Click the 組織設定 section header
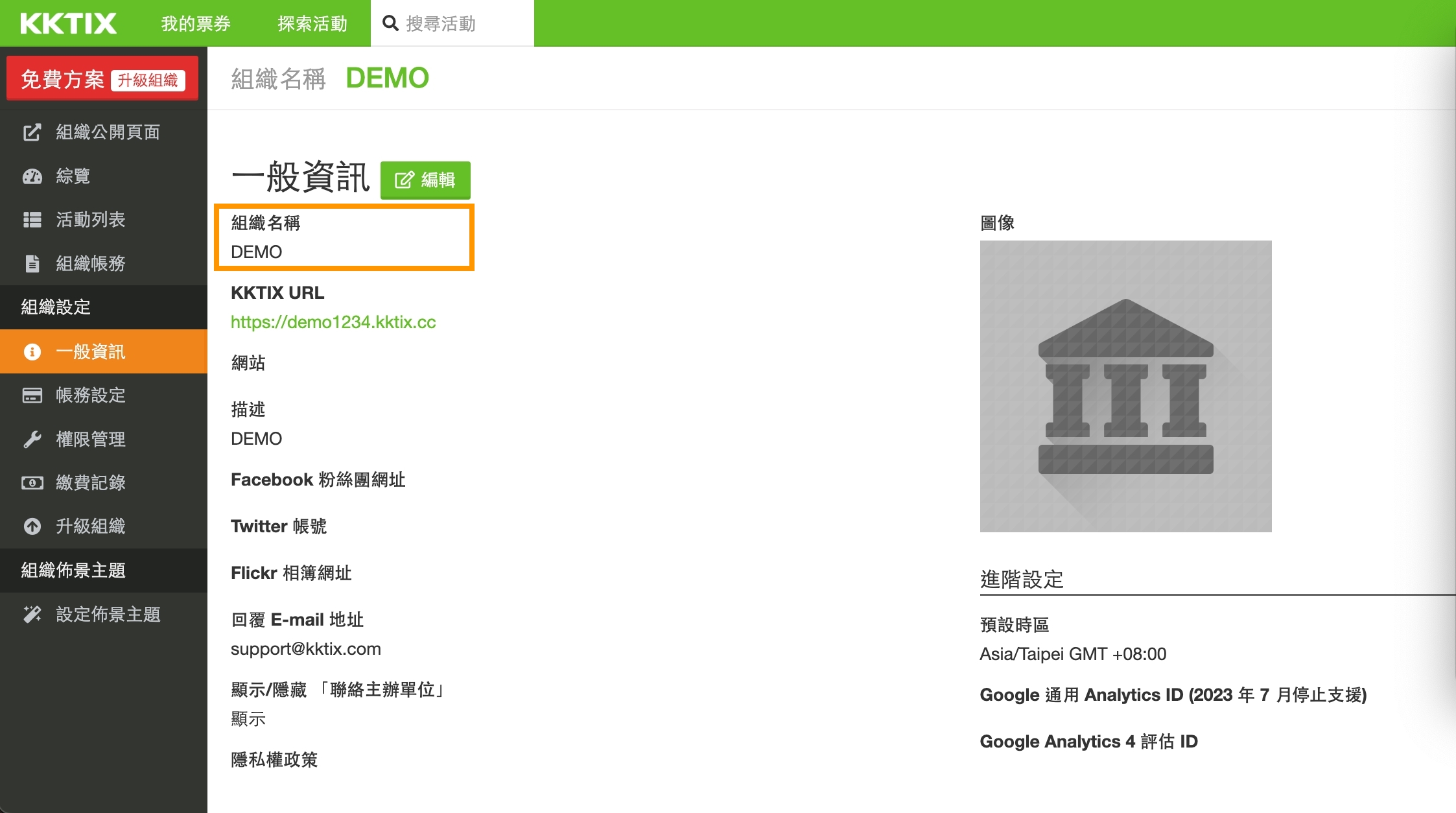Image resolution: width=1456 pixels, height=813 pixels. [56, 307]
